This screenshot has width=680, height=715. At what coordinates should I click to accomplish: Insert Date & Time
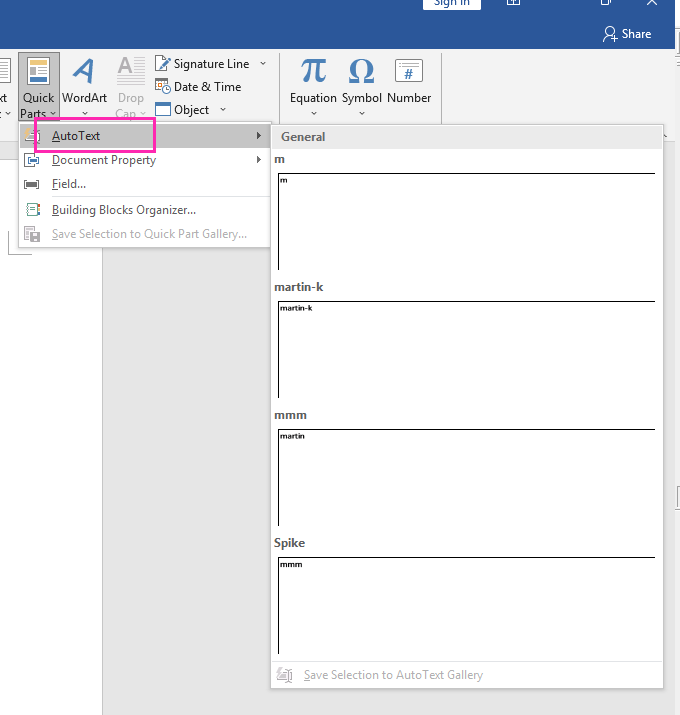coord(198,87)
